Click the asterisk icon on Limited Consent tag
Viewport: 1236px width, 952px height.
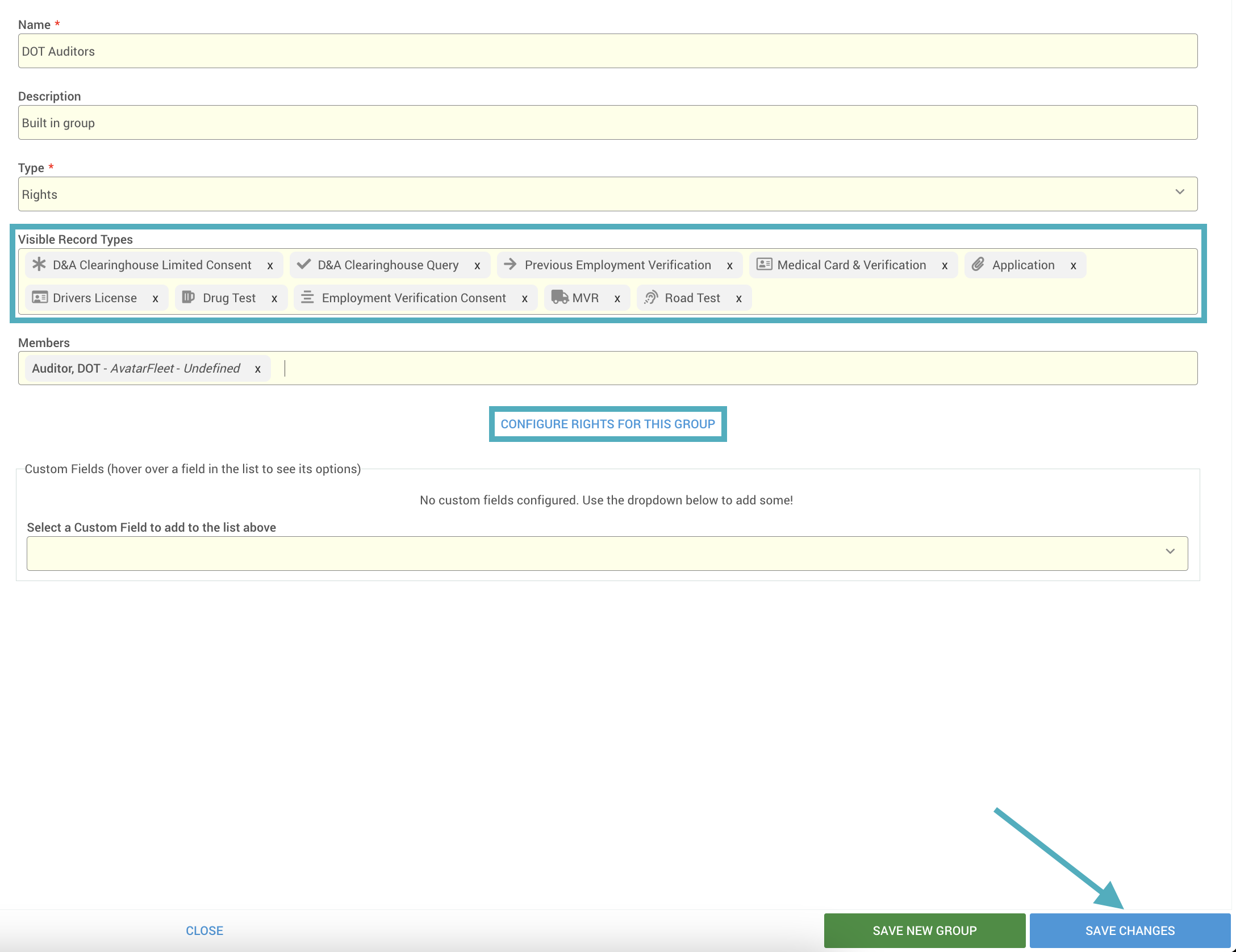coord(39,264)
